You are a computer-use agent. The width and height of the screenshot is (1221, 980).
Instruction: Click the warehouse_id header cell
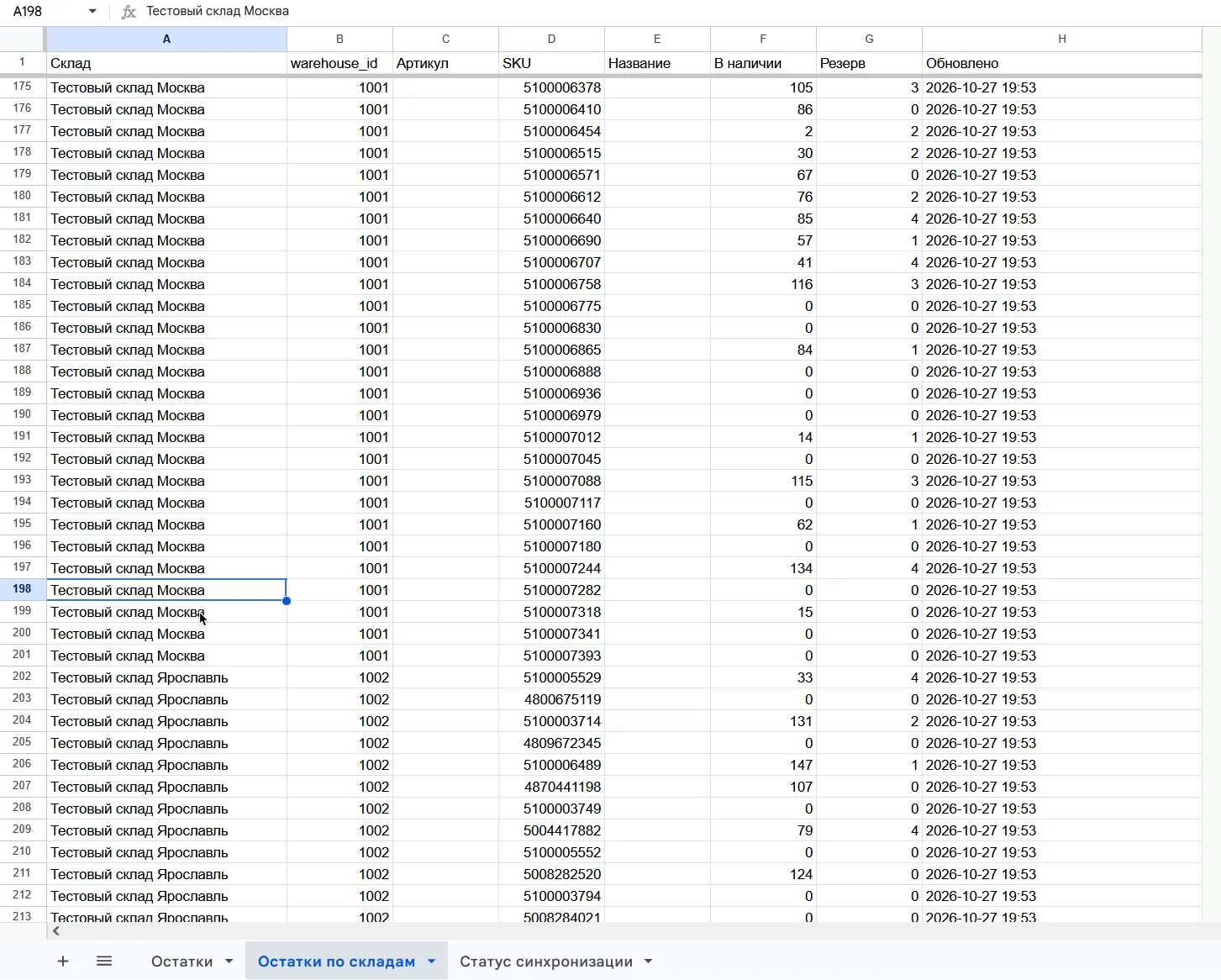[339, 63]
